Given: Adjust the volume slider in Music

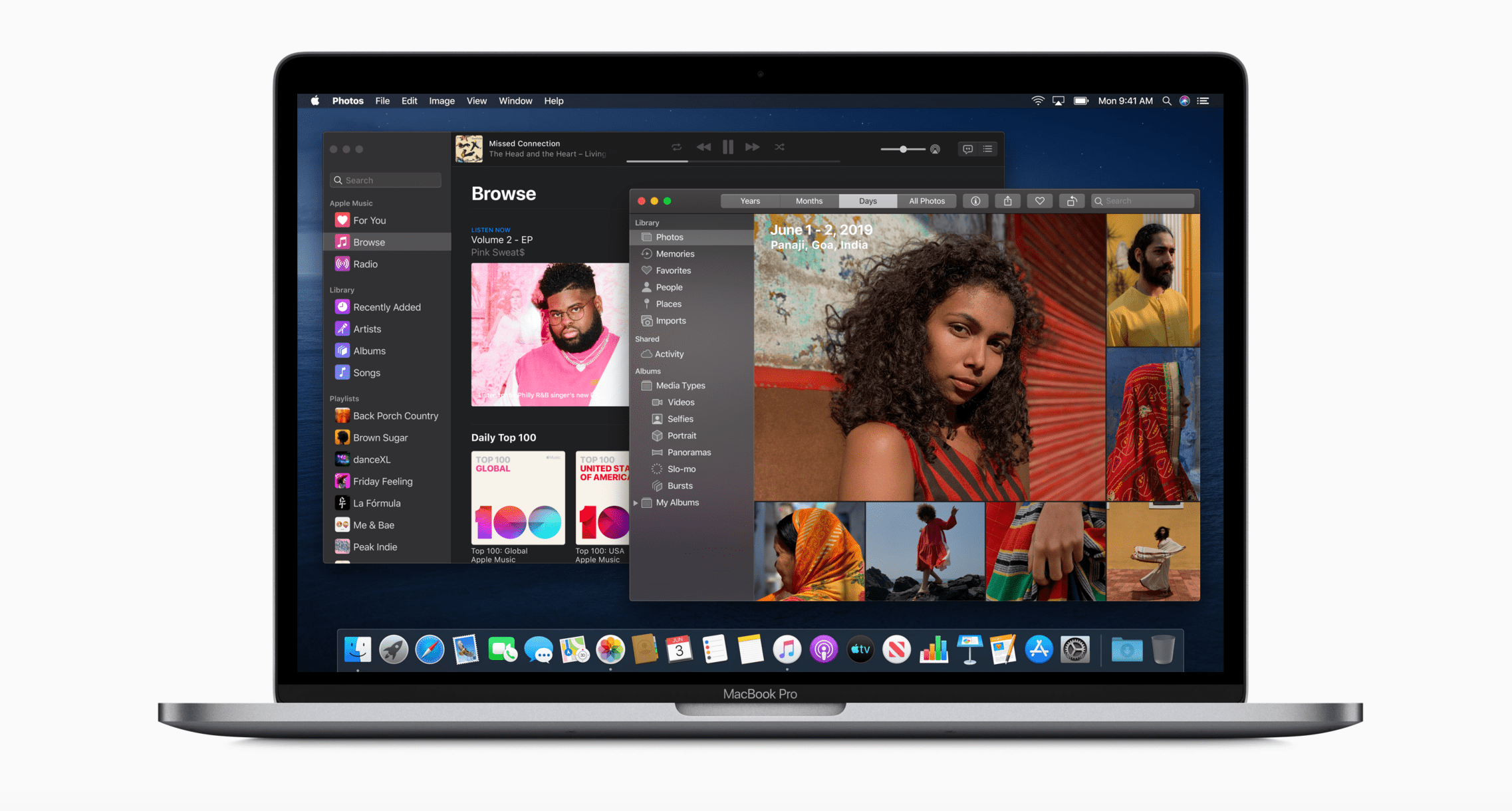Looking at the screenshot, I should [x=904, y=149].
